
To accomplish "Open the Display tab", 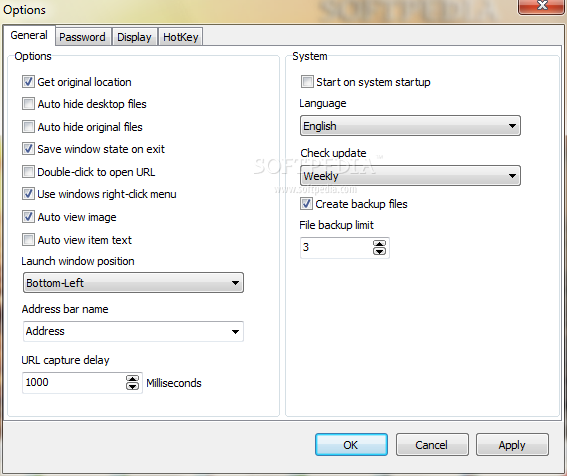I will click(x=134, y=37).
